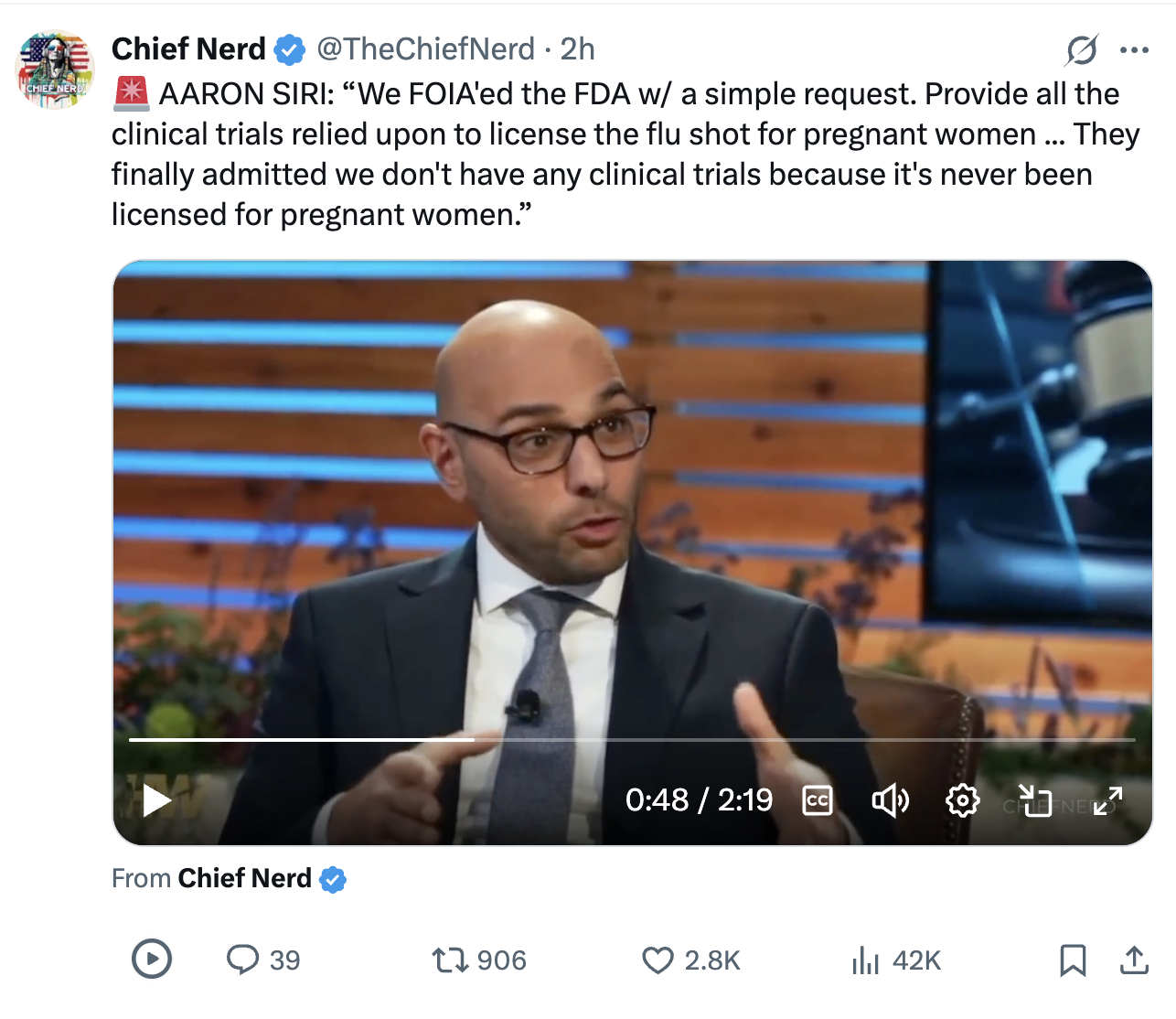
Task: Enter picture-in-picture mode for the video
Action: tap(1035, 800)
